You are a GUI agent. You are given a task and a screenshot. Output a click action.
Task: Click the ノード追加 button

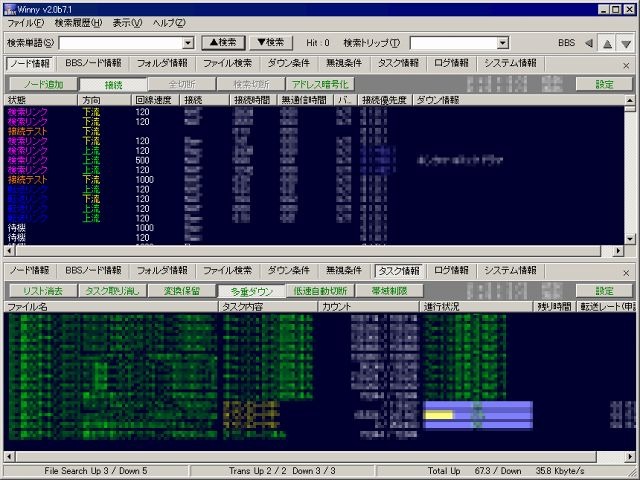tap(43, 84)
